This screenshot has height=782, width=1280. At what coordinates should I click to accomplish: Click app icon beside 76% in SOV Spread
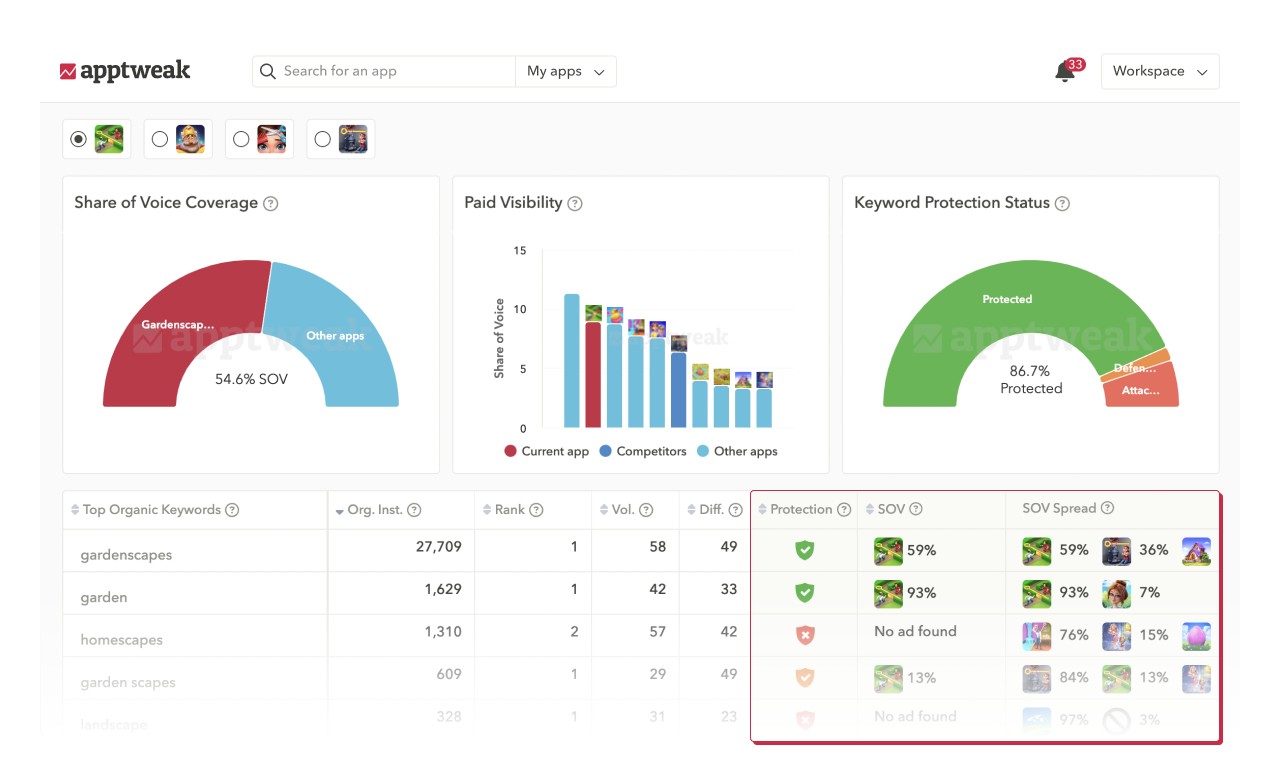(x=1036, y=636)
